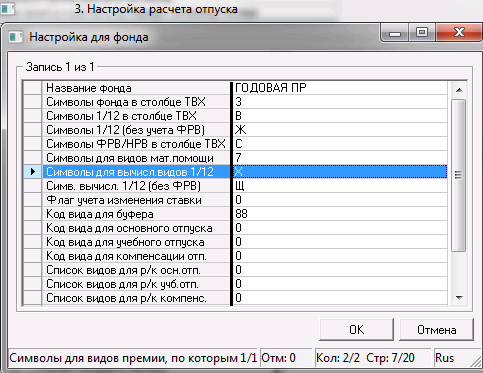Image resolution: width=483 pixels, height=373 pixels.
Task: Click the Rus language indicator in status bar
Action: click(x=444, y=358)
